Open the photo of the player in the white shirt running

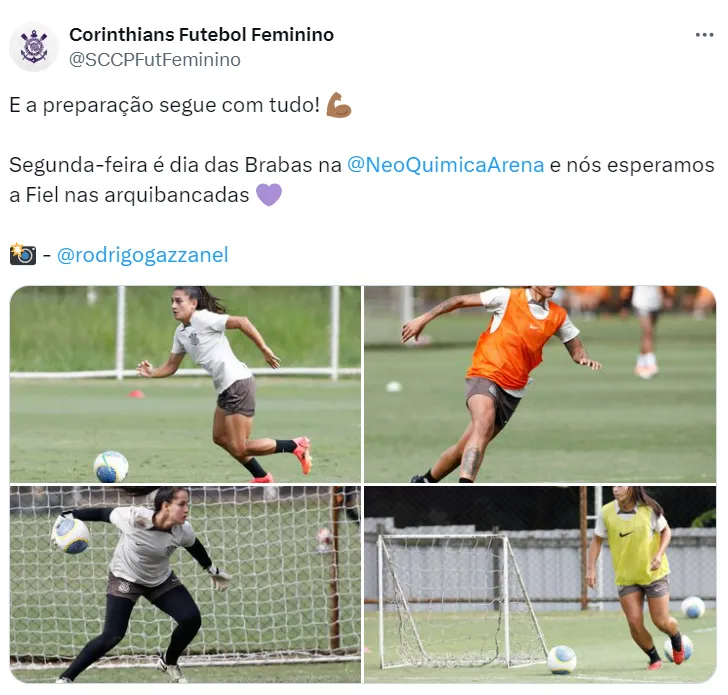pos(185,384)
